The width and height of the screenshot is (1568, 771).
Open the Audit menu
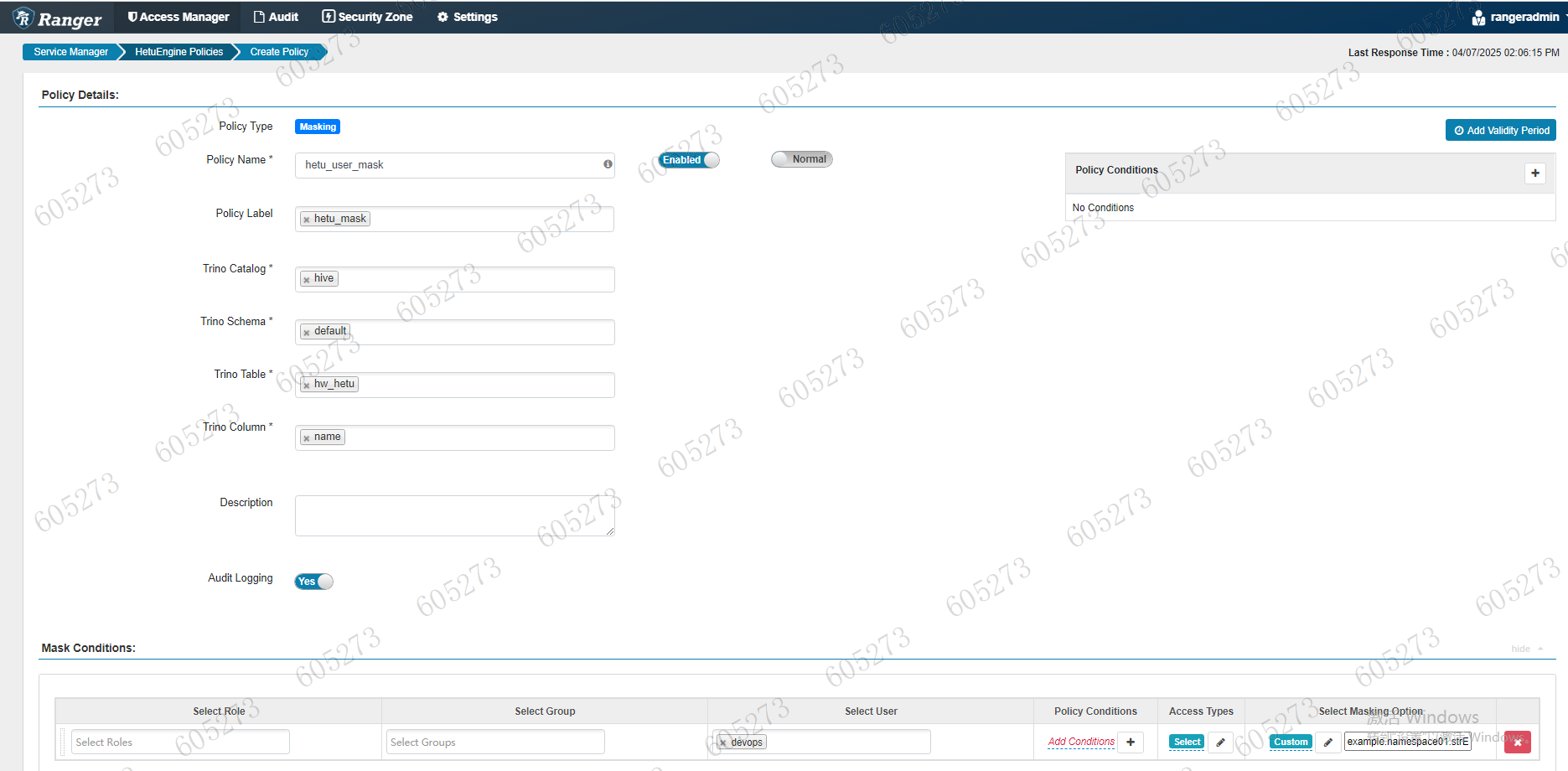pyautogui.click(x=276, y=17)
